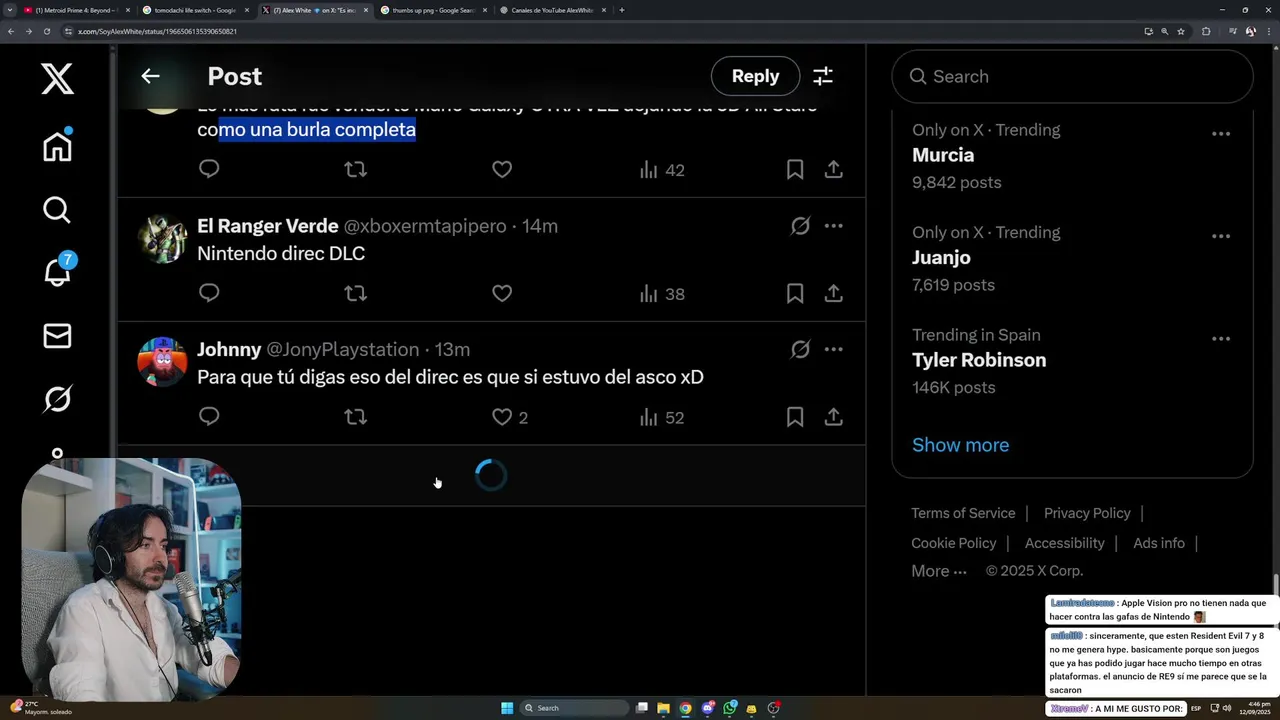Go to Home in the X sidebar

click(57, 145)
